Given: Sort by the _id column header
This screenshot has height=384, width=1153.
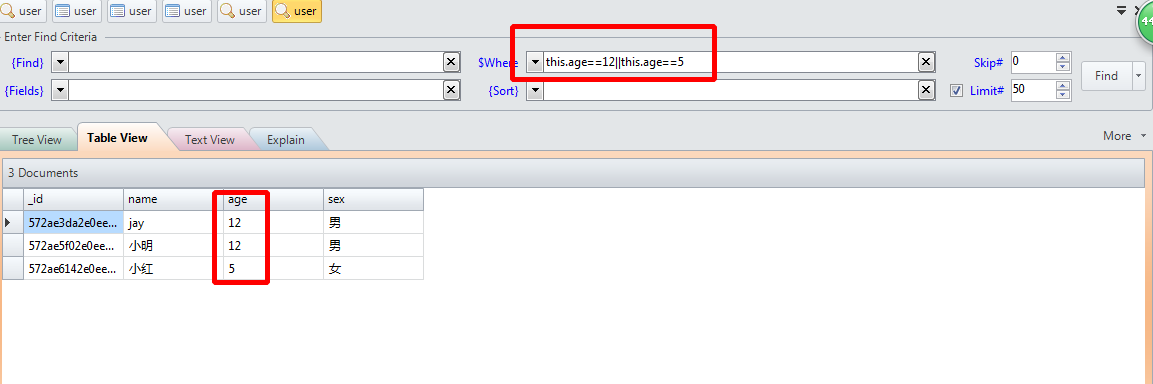Looking at the screenshot, I should (x=74, y=199).
